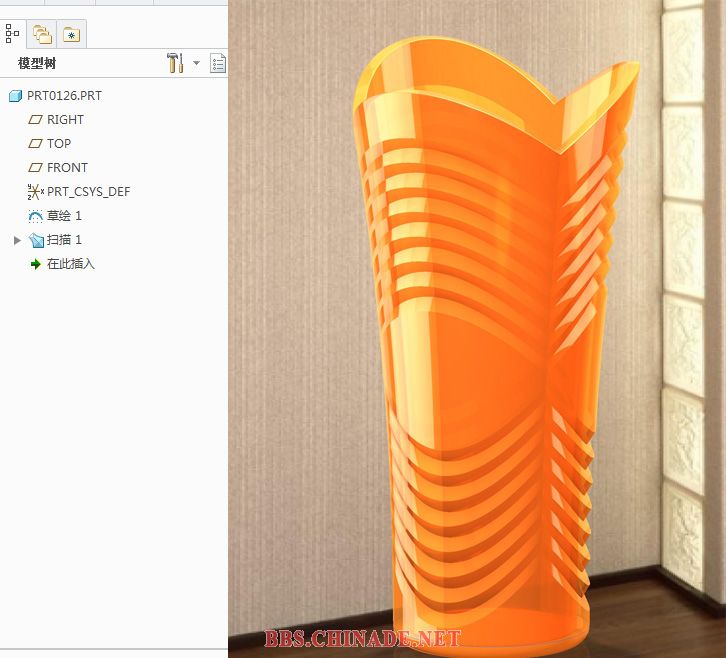Click the sketch icon of 草绘 1
The height and width of the screenshot is (658, 726).
tap(35, 216)
